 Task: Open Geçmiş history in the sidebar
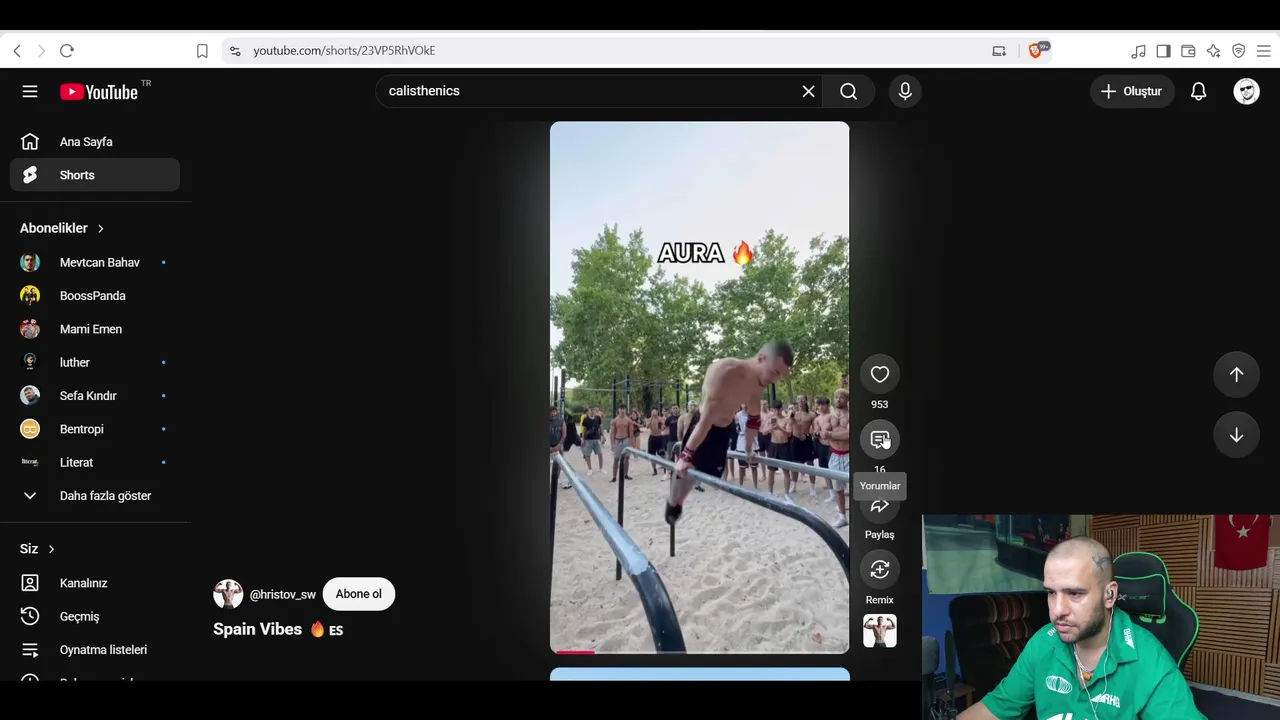[95, 616]
